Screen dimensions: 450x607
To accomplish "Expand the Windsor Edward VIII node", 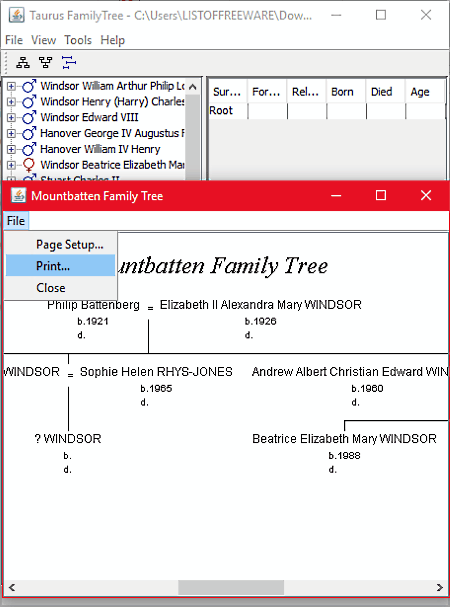I will pos(11,117).
